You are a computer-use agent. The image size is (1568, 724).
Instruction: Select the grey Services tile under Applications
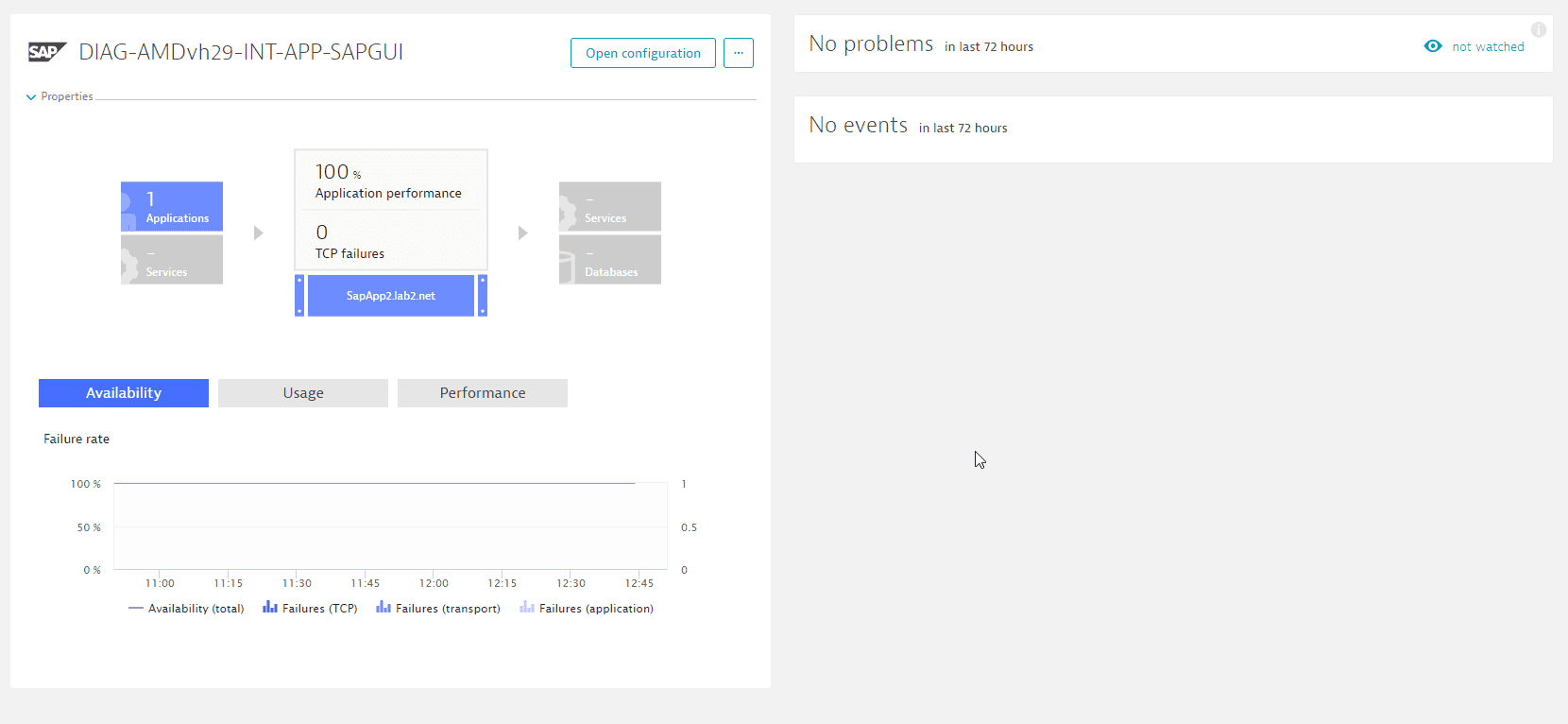tap(172, 260)
